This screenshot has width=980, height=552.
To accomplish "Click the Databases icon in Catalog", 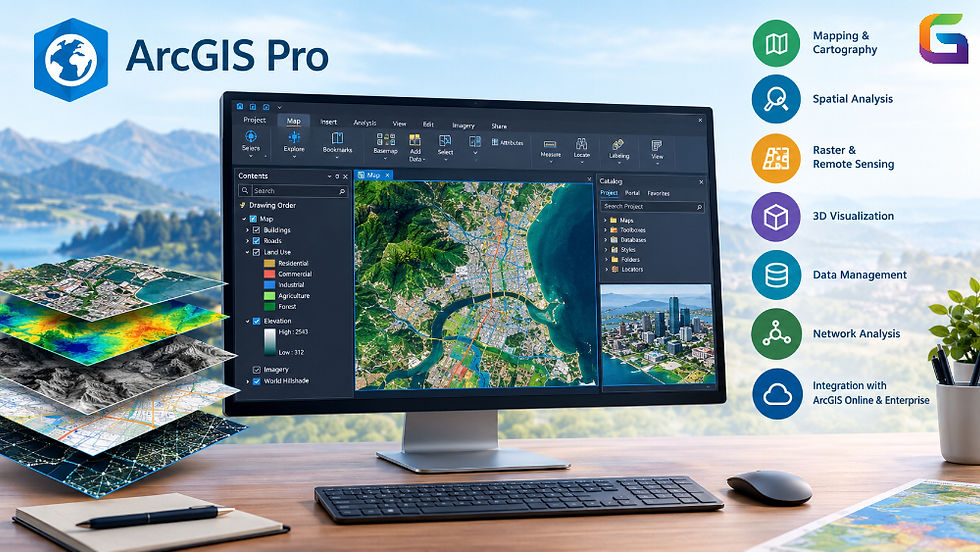I will point(614,239).
